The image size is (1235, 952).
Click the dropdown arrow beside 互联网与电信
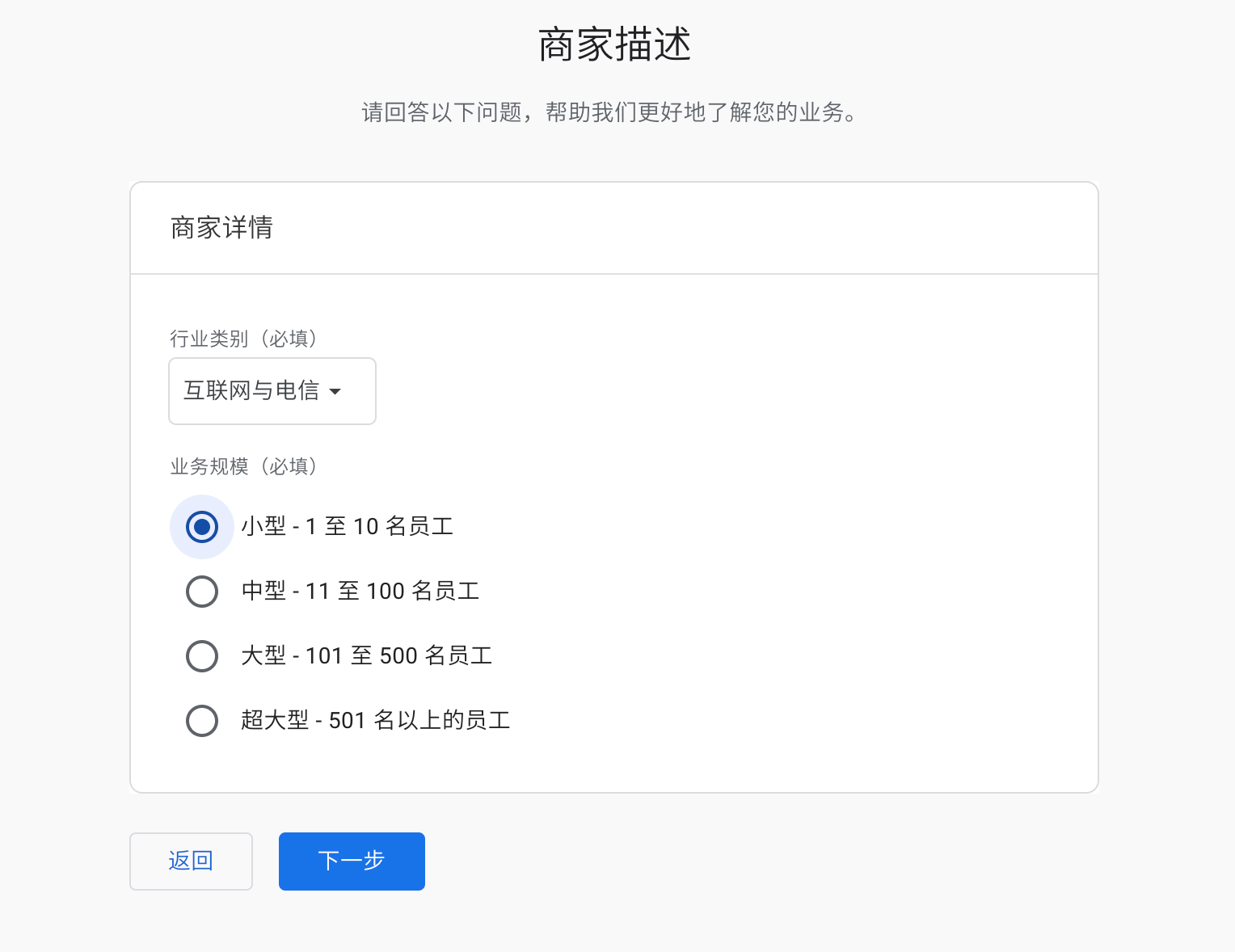click(x=335, y=392)
